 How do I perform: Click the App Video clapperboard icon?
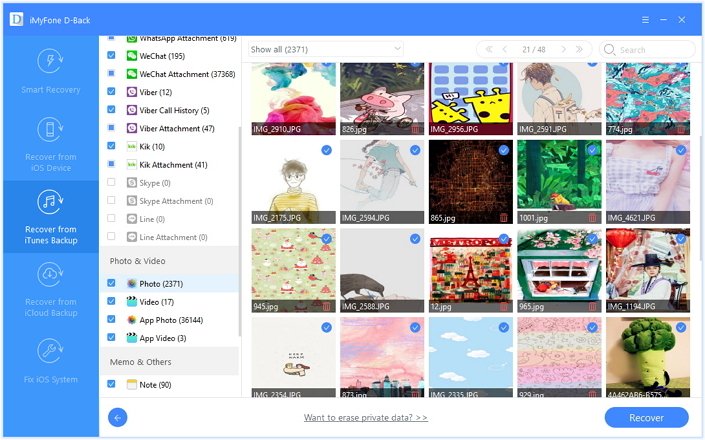131,338
